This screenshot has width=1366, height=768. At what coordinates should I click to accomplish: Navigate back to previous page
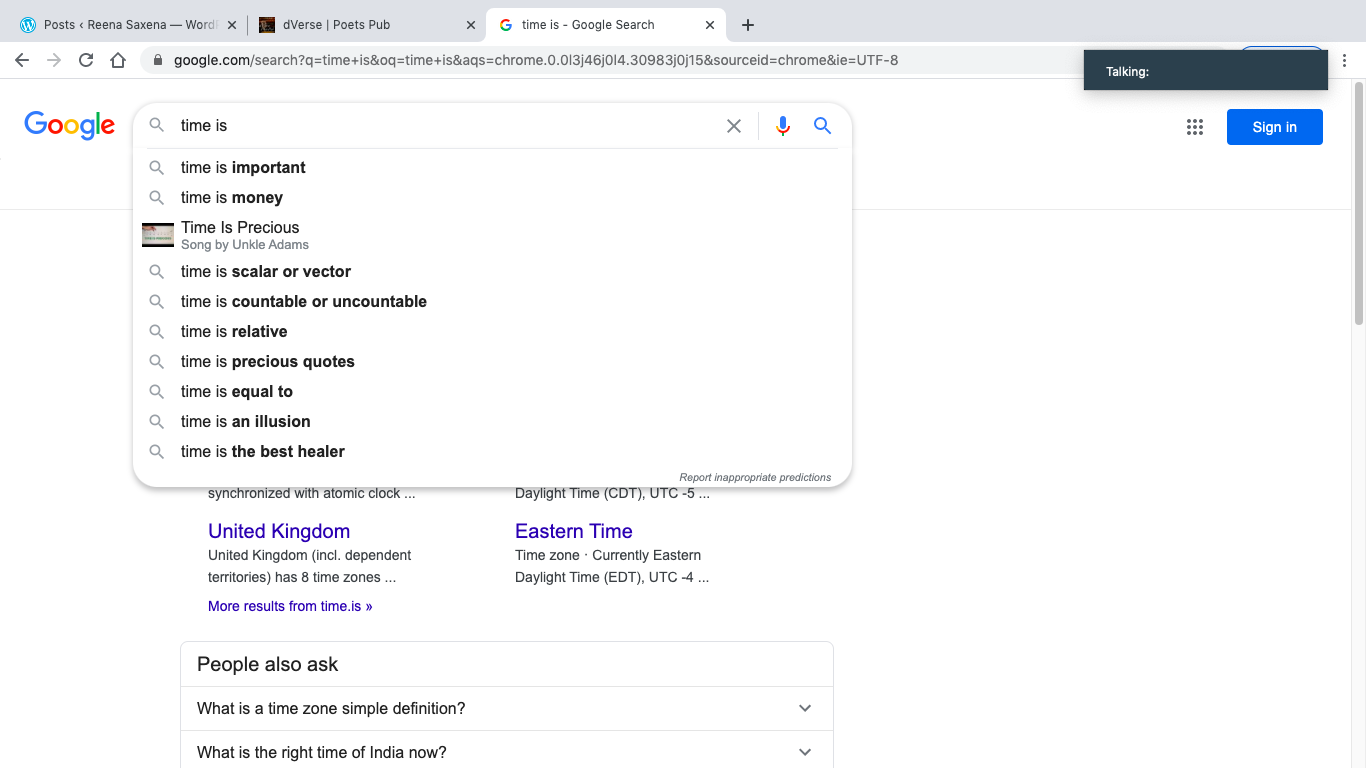[x=22, y=60]
